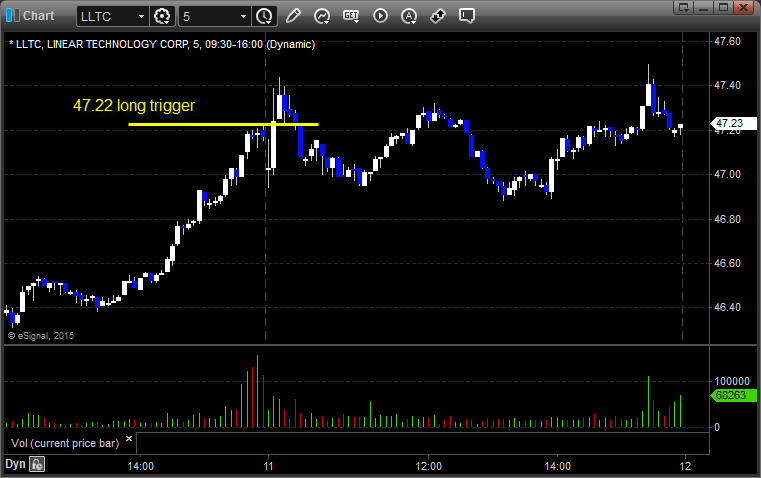Open the studies chart-circle icon menu
This screenshot has width=761, height=478.
[322, 16]
